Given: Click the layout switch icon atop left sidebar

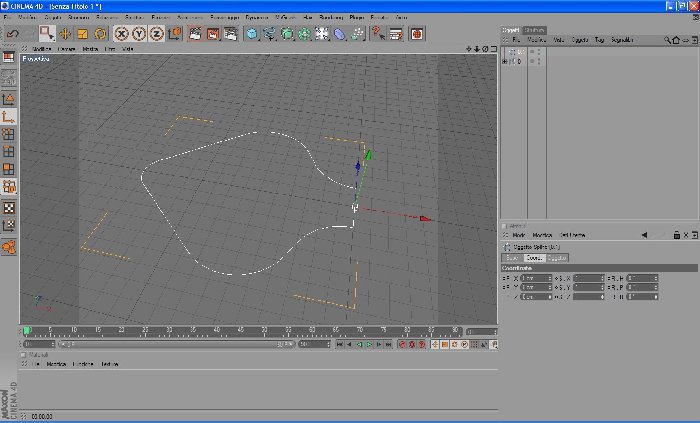Looking at the screenshot, I should coord(8,57).
